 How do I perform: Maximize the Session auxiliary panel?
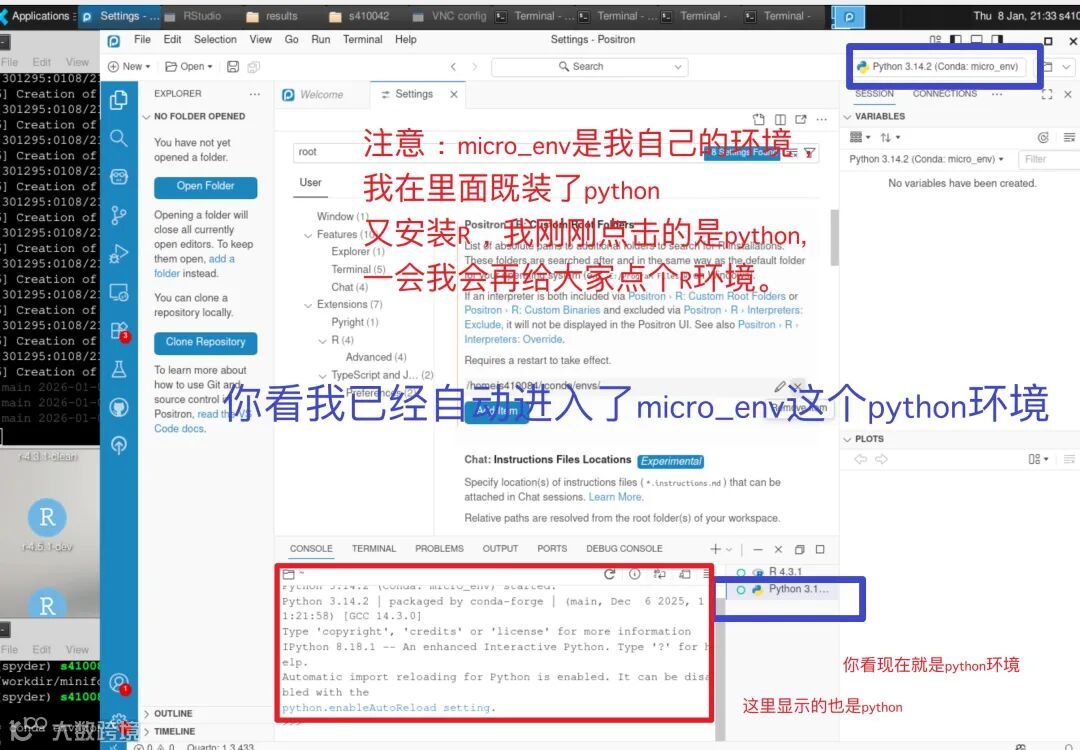point(1047,94)
